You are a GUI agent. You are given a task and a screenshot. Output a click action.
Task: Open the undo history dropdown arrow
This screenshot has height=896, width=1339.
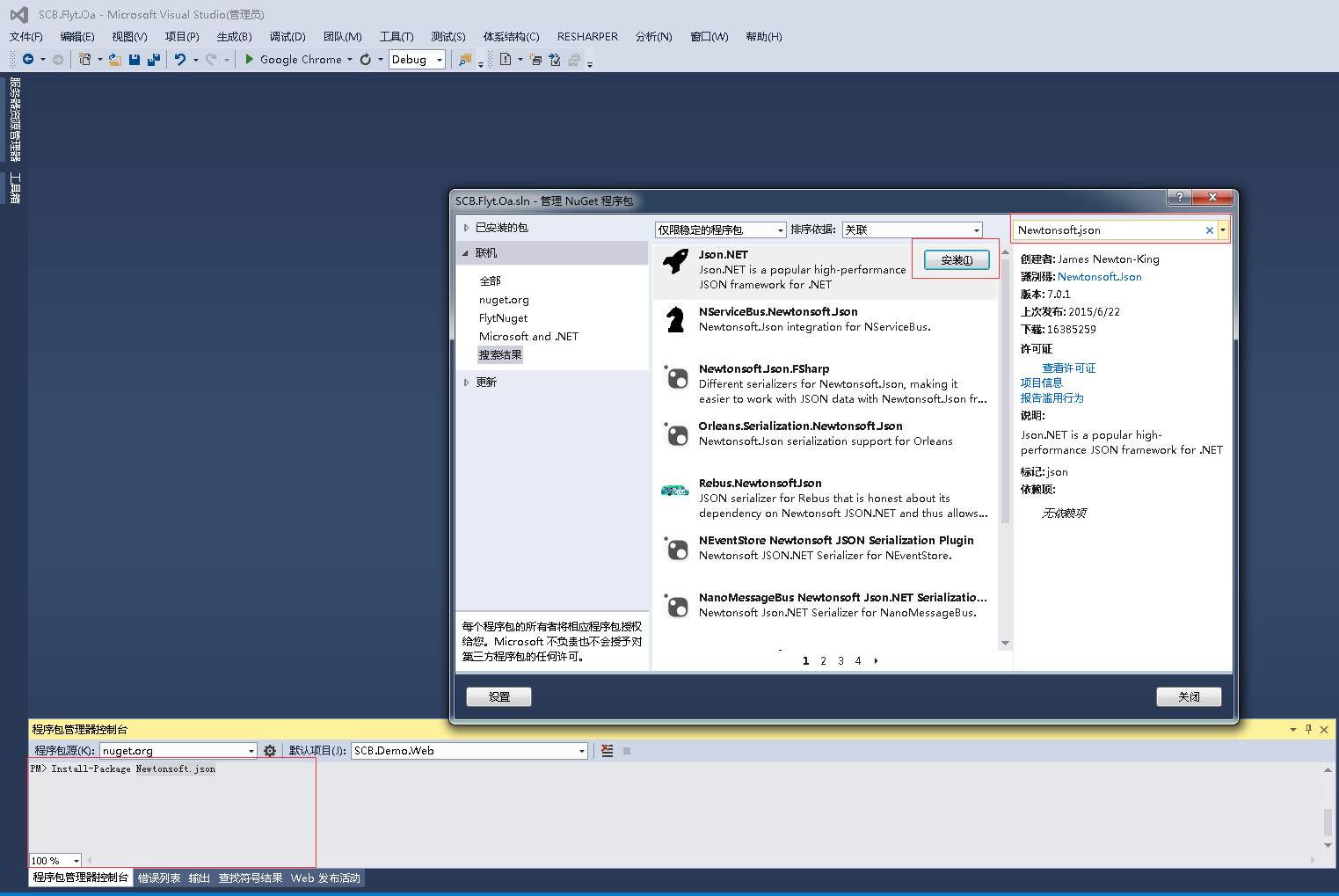coord(196,60)
